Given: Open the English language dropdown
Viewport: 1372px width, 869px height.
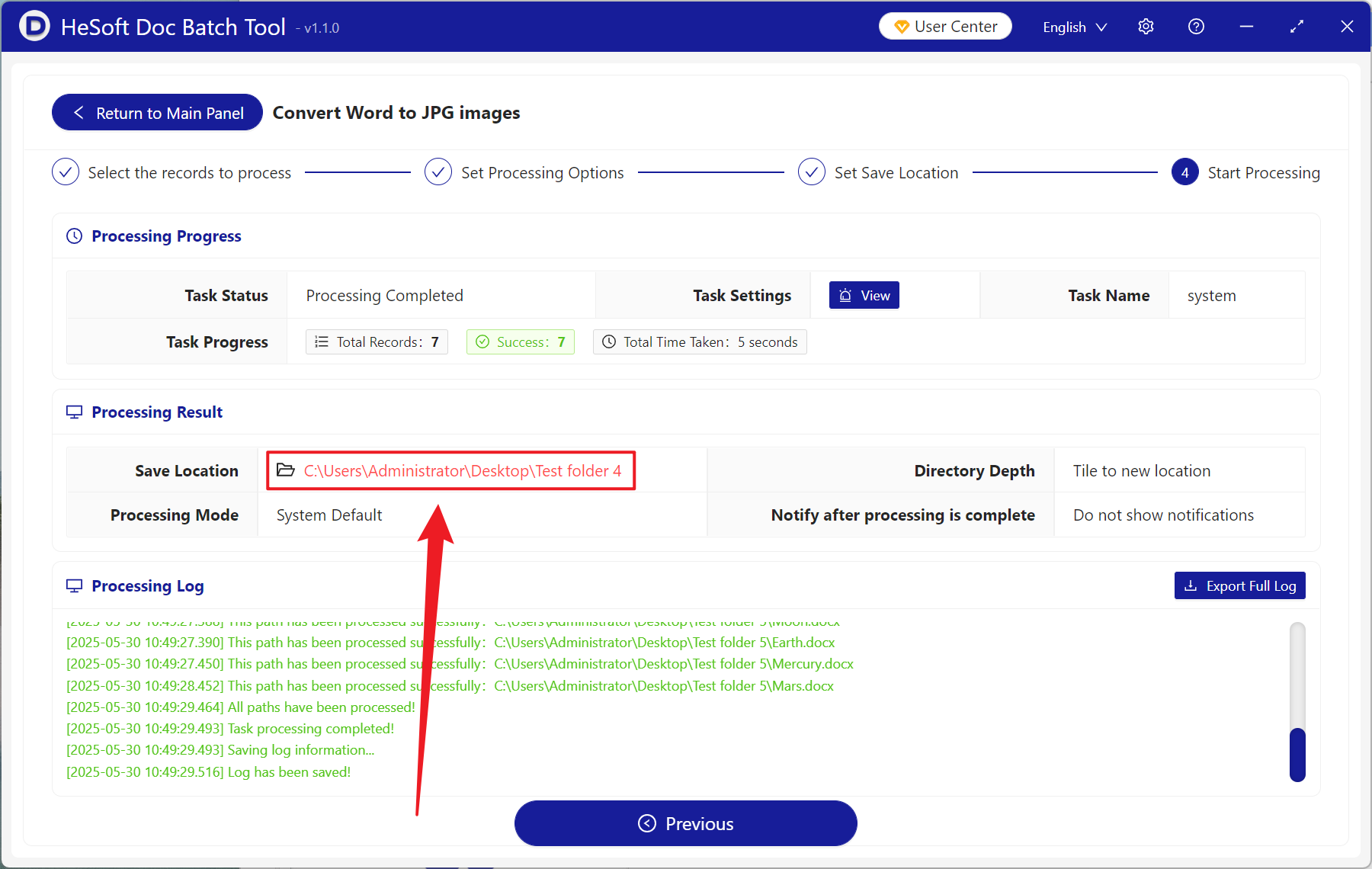Looking at the screenshot, I should click(x=1075, y=27).
